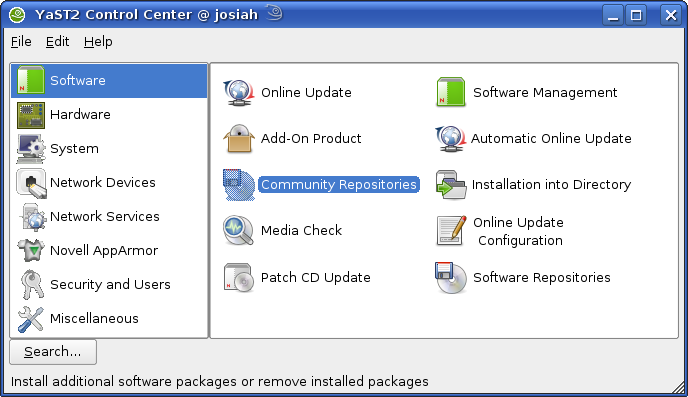Click the Network Services globe icon
Viewport: 688px width, 397px height.
click(x=32, y=217)
